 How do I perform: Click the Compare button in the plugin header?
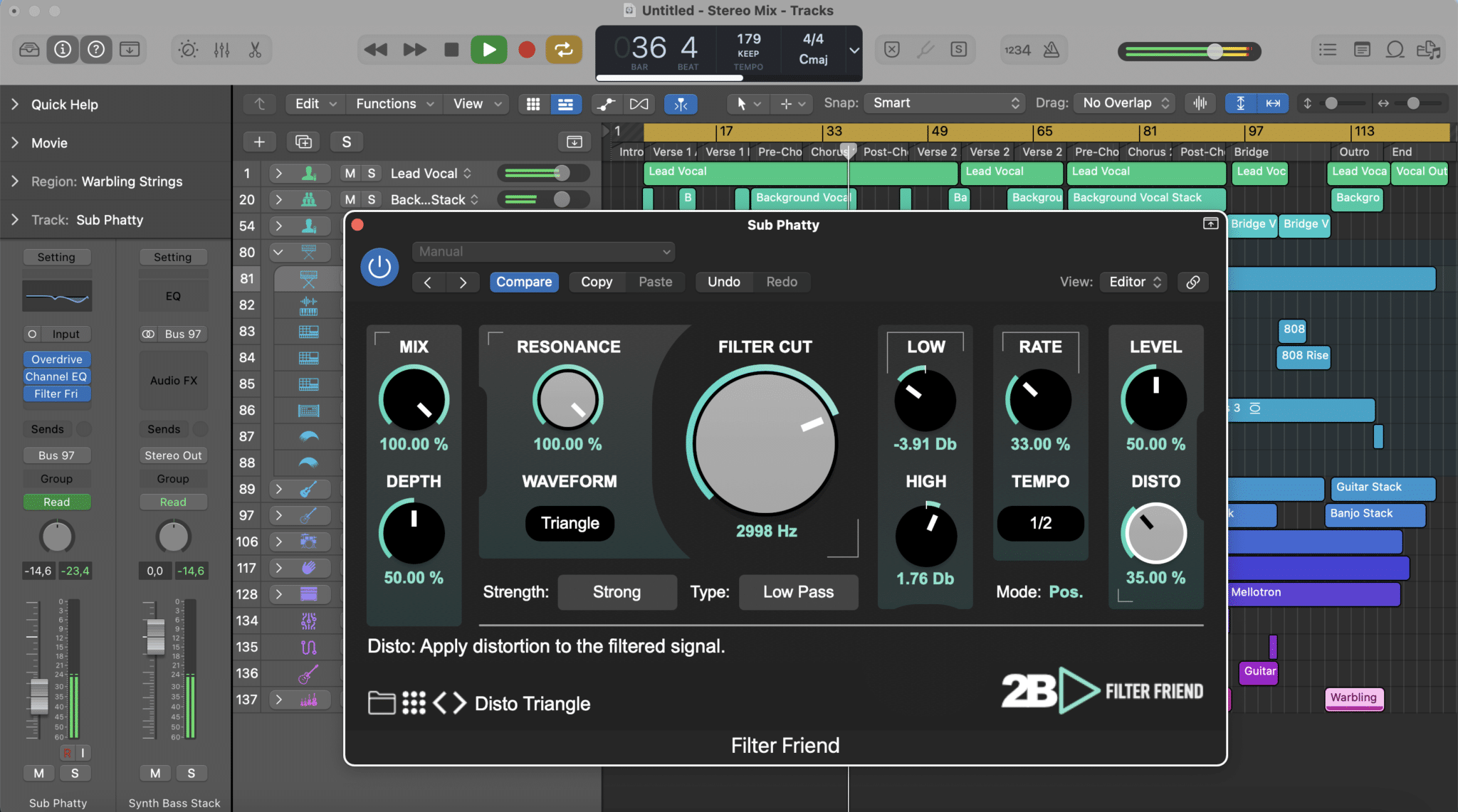click(524, 282)
